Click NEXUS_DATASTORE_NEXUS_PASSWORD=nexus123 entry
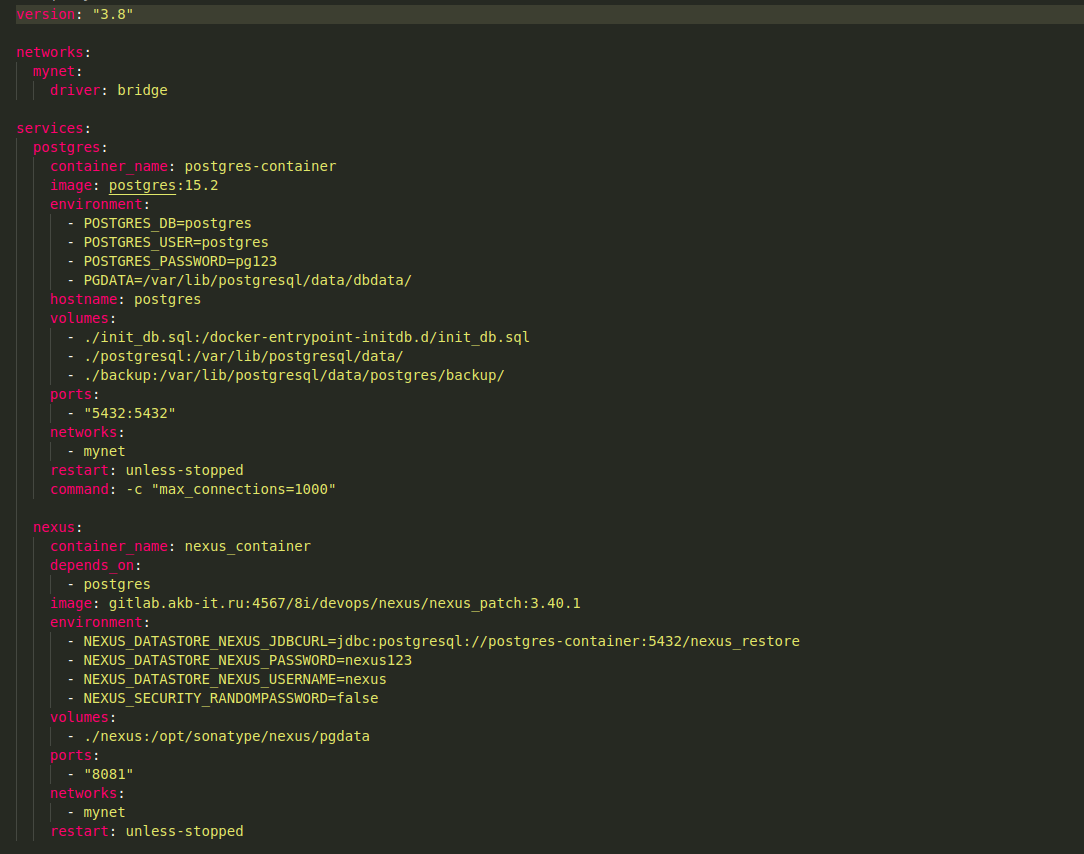The image size is (1084, 854). [247, 660]
